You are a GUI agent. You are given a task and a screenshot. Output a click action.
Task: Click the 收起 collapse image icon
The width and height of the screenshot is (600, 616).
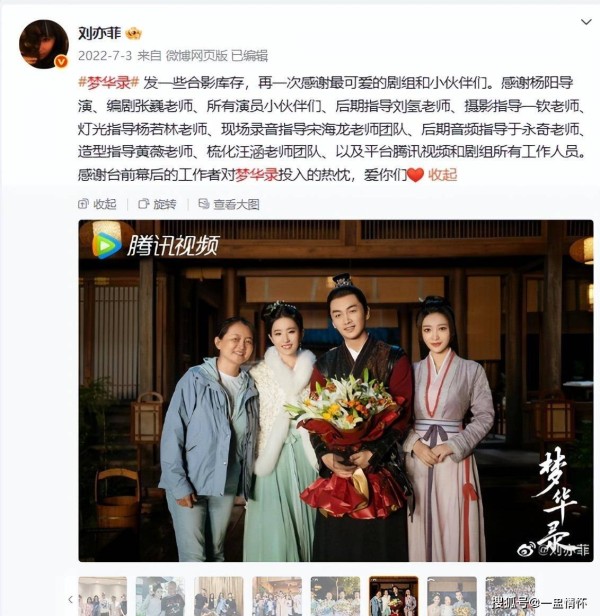point(97,204)
